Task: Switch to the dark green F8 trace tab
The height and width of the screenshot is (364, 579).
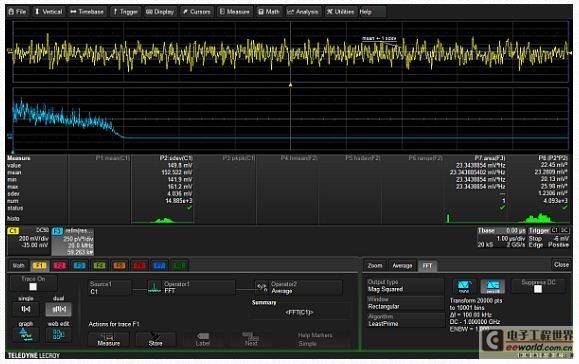Action: 179,265
